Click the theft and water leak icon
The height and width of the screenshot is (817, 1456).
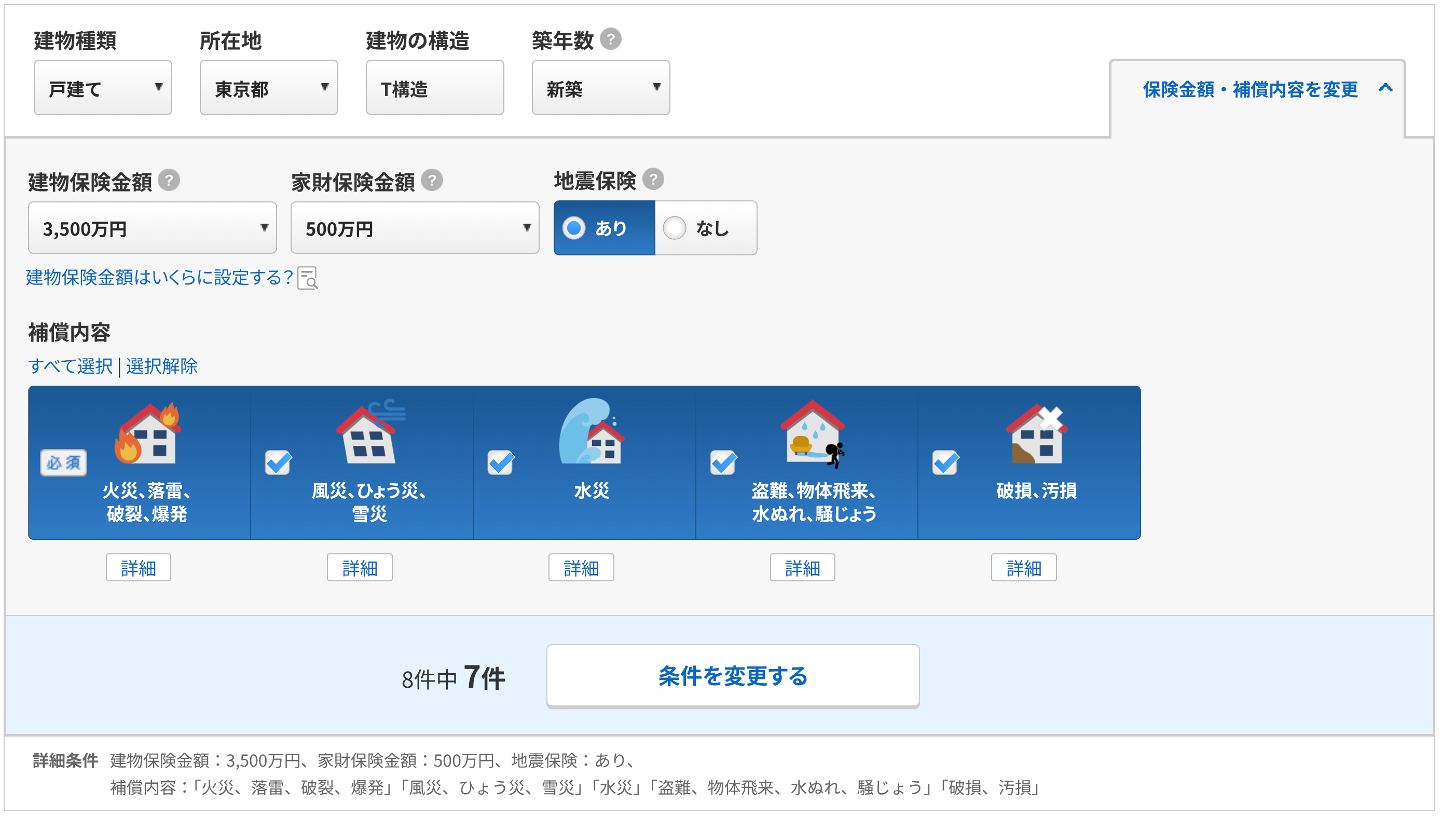[813, 433]
